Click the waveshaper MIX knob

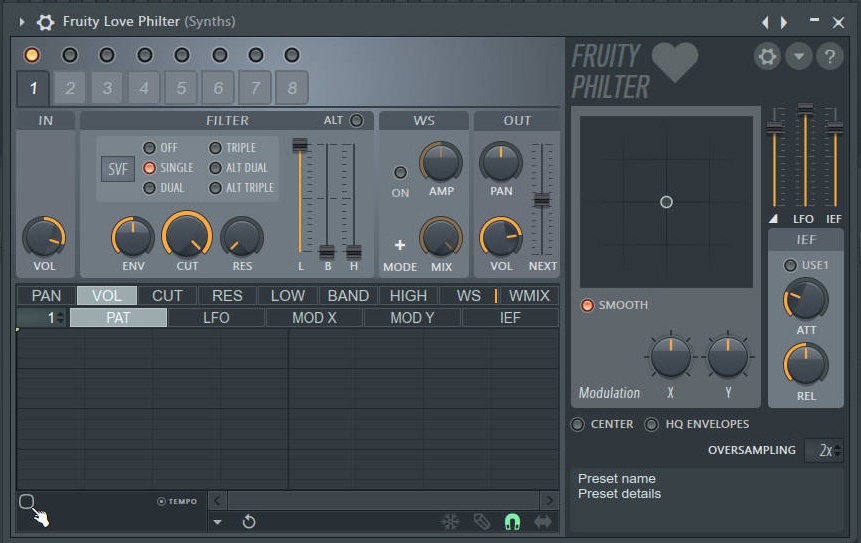point(441,237)
